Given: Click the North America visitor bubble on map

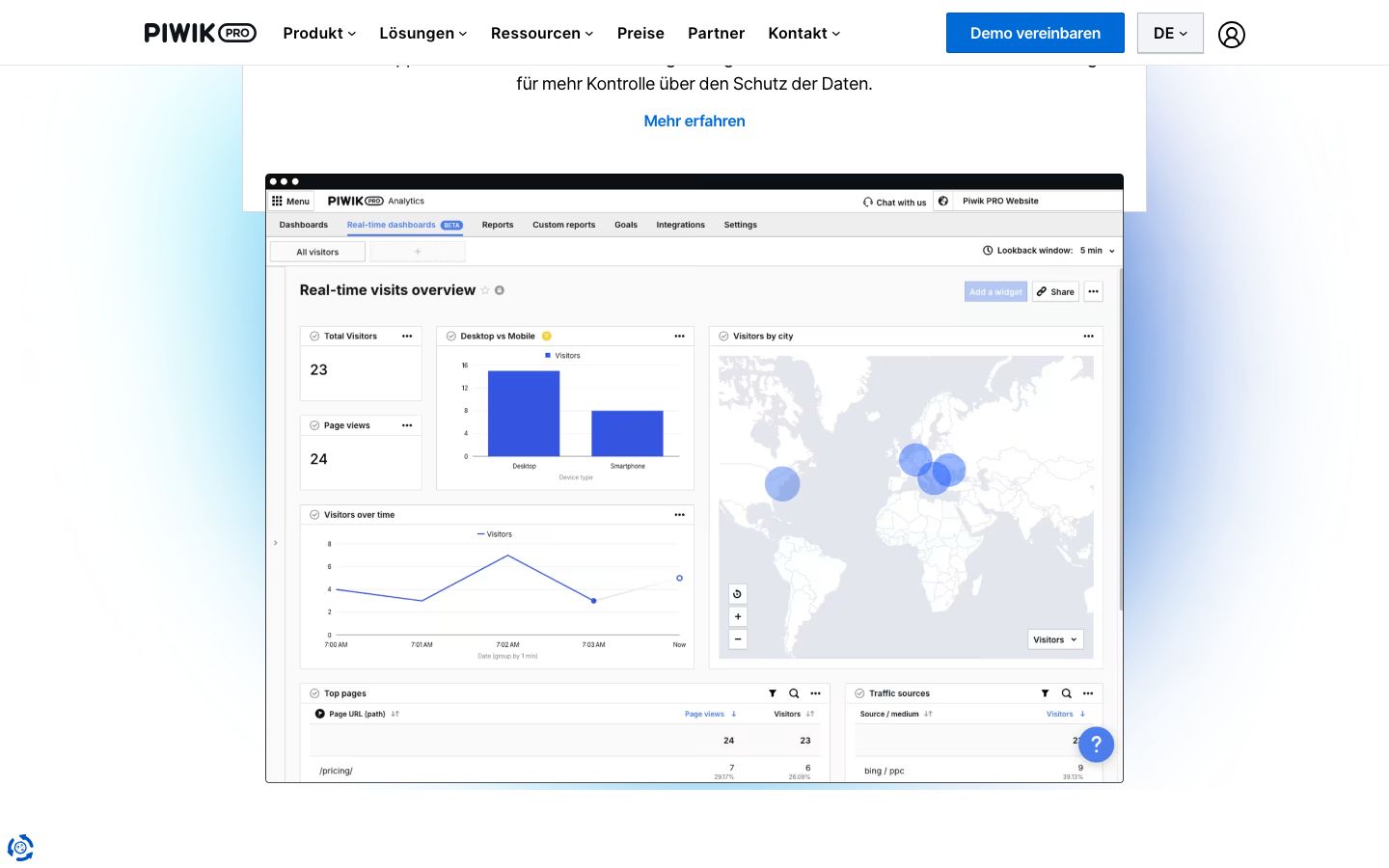Looking at the screenshot, I should tap(782, 483).
